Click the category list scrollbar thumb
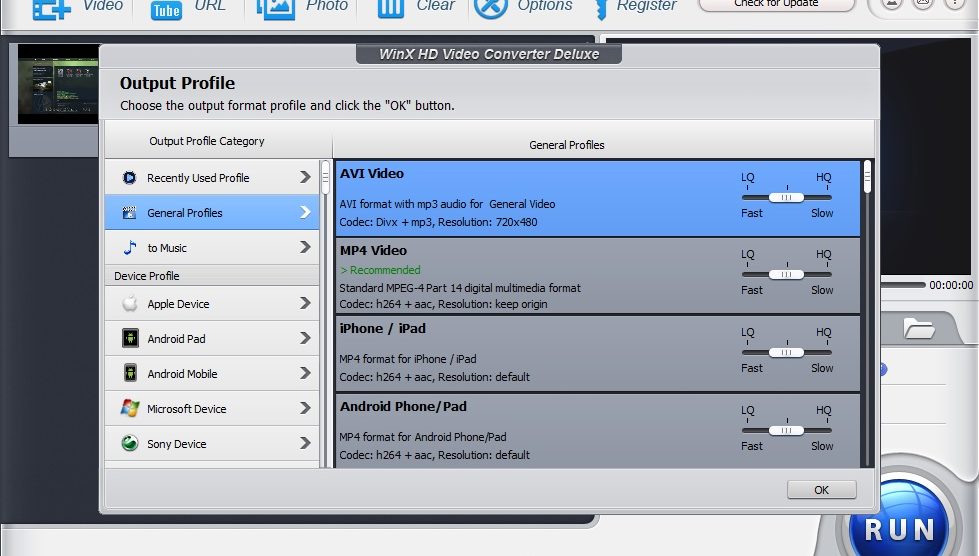This screenshot has width=979, height=556. coord(325,178)
